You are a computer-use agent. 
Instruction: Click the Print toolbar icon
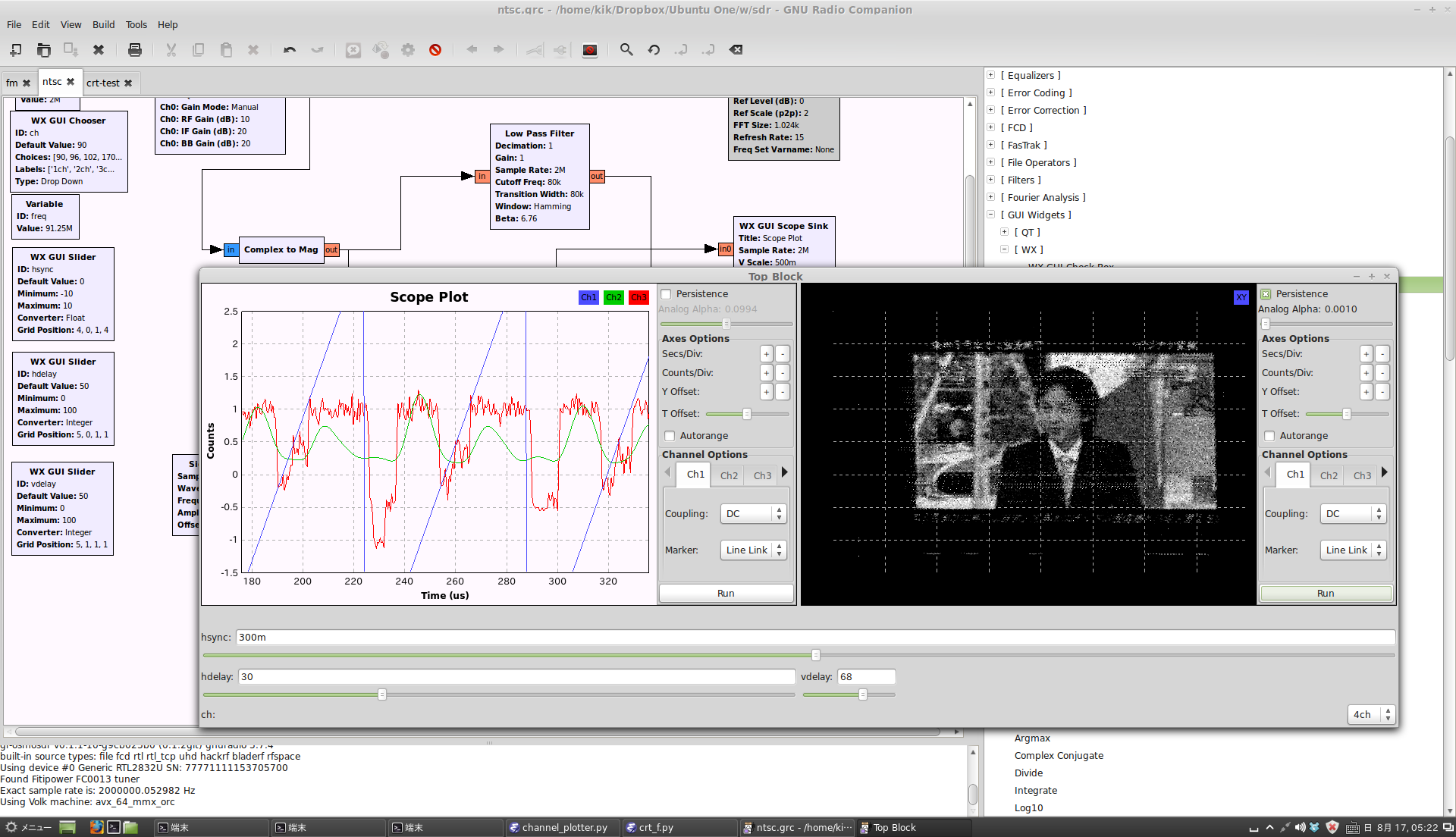pyautogui.click(x=135, y=50)
